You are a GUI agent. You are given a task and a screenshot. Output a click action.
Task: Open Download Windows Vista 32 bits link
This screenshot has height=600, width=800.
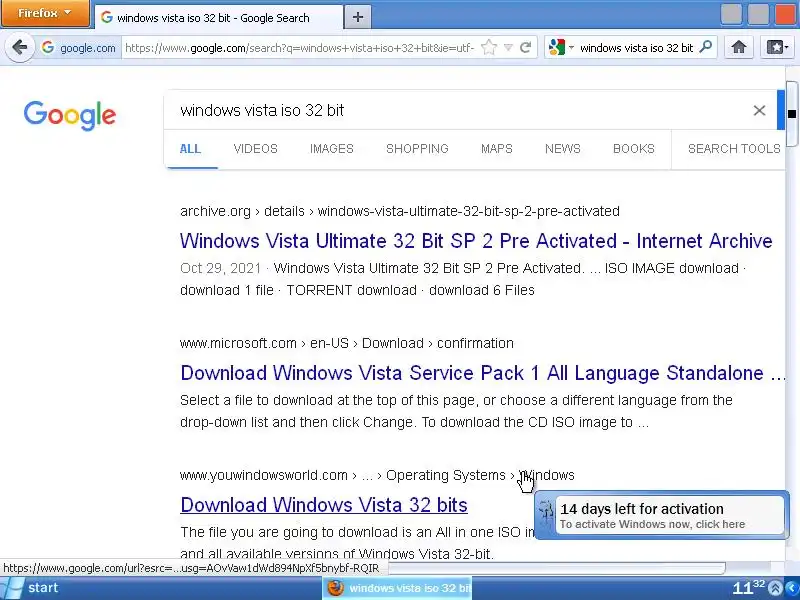324,505
